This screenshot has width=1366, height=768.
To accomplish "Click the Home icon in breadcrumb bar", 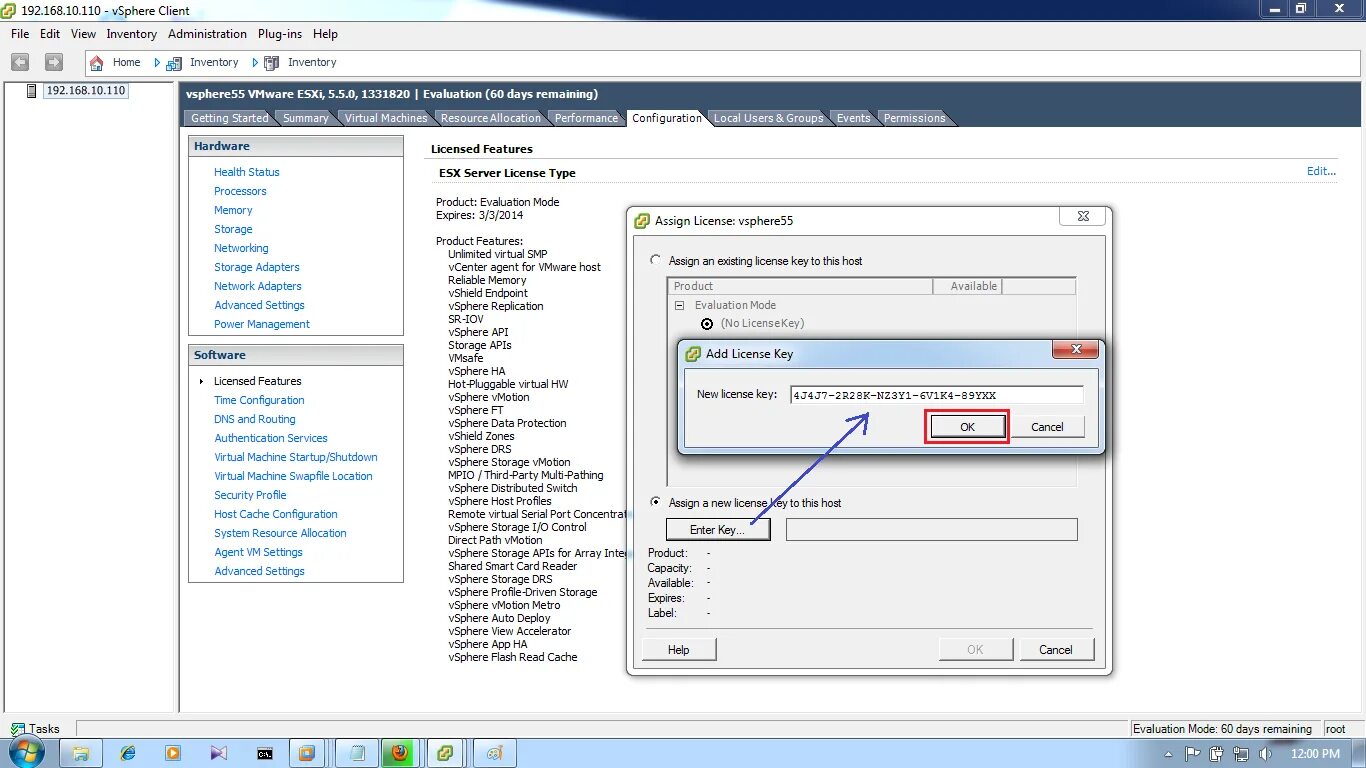I will (97, 62).
